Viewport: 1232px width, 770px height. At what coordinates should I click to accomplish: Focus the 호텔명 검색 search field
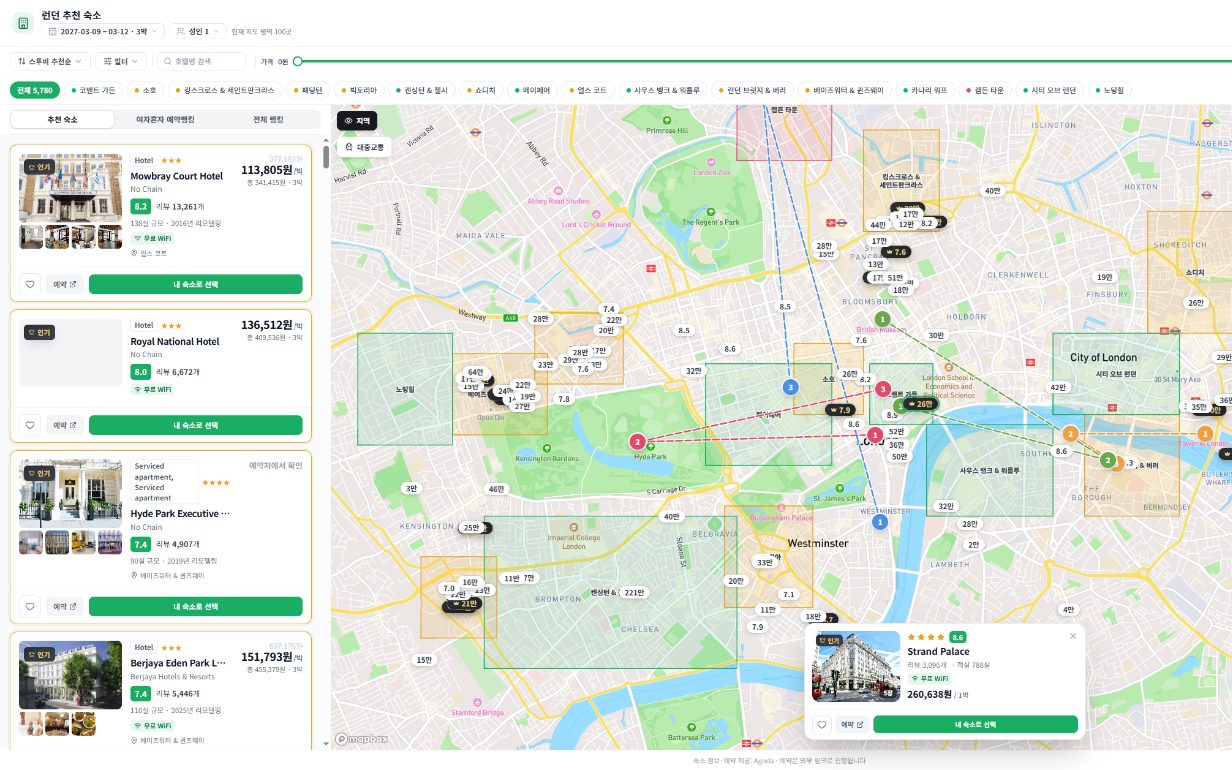(x=201, y=61)
